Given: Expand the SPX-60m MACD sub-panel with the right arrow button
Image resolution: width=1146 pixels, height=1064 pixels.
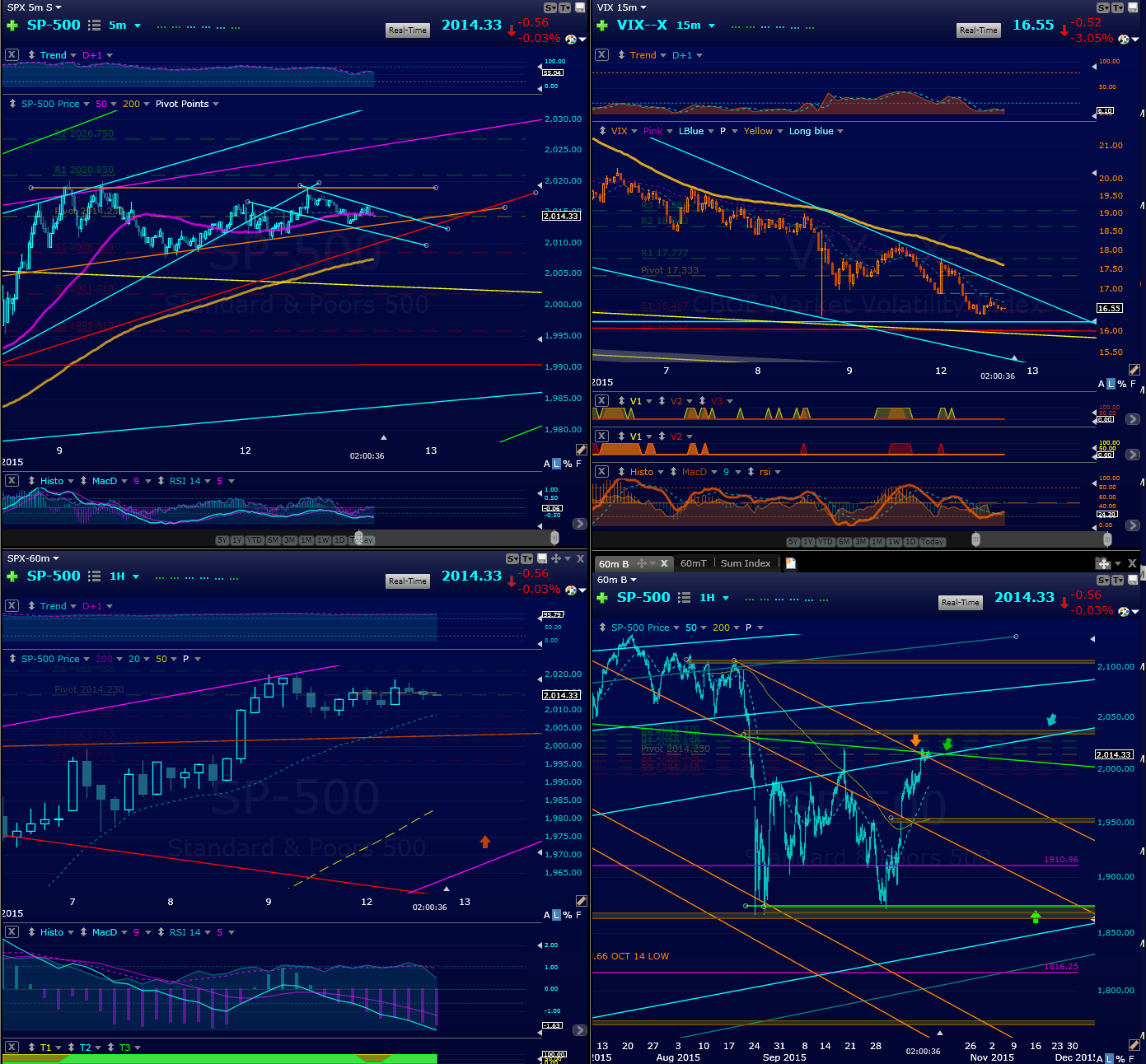Looking at the screenshot, I should 580,1030.
